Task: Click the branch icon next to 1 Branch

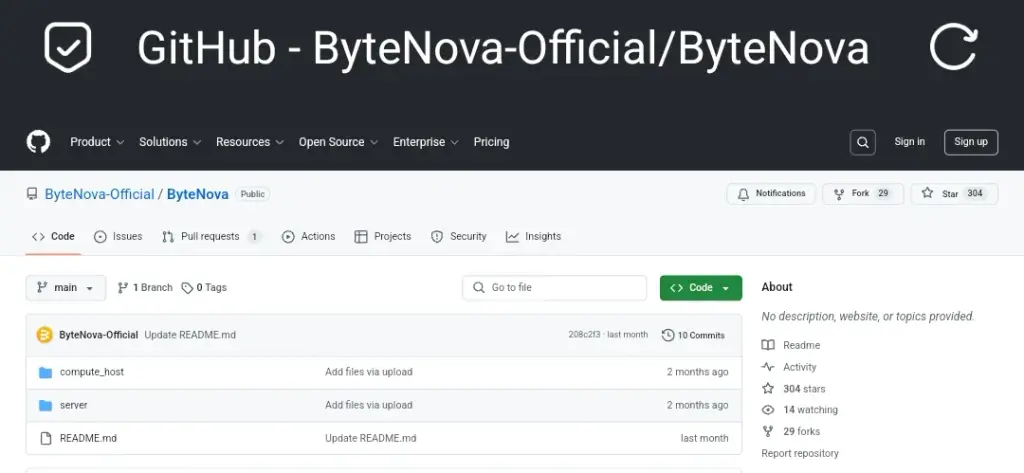Action: (x=123, y=287)
